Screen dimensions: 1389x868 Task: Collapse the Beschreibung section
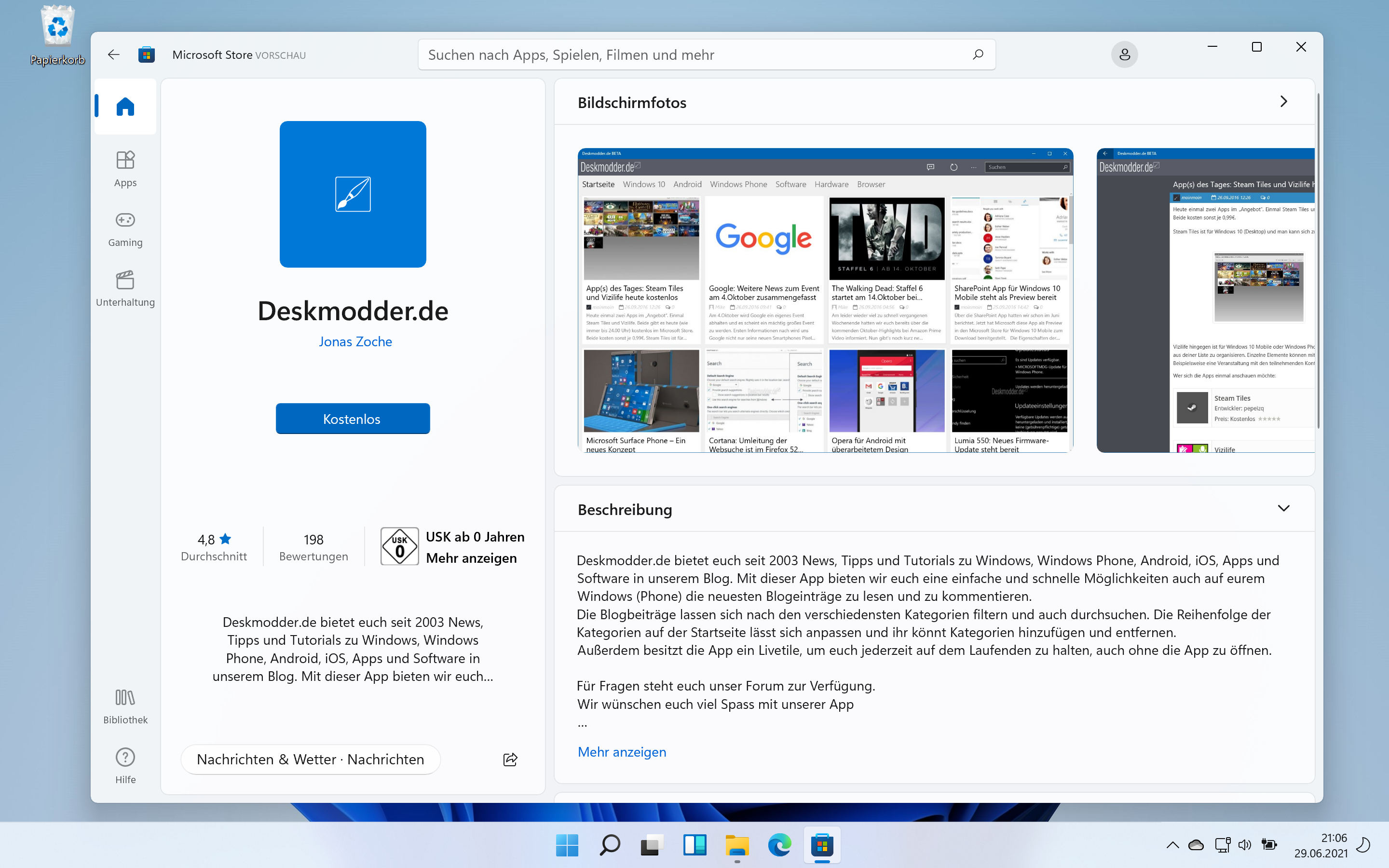(x=1283, y=508)
